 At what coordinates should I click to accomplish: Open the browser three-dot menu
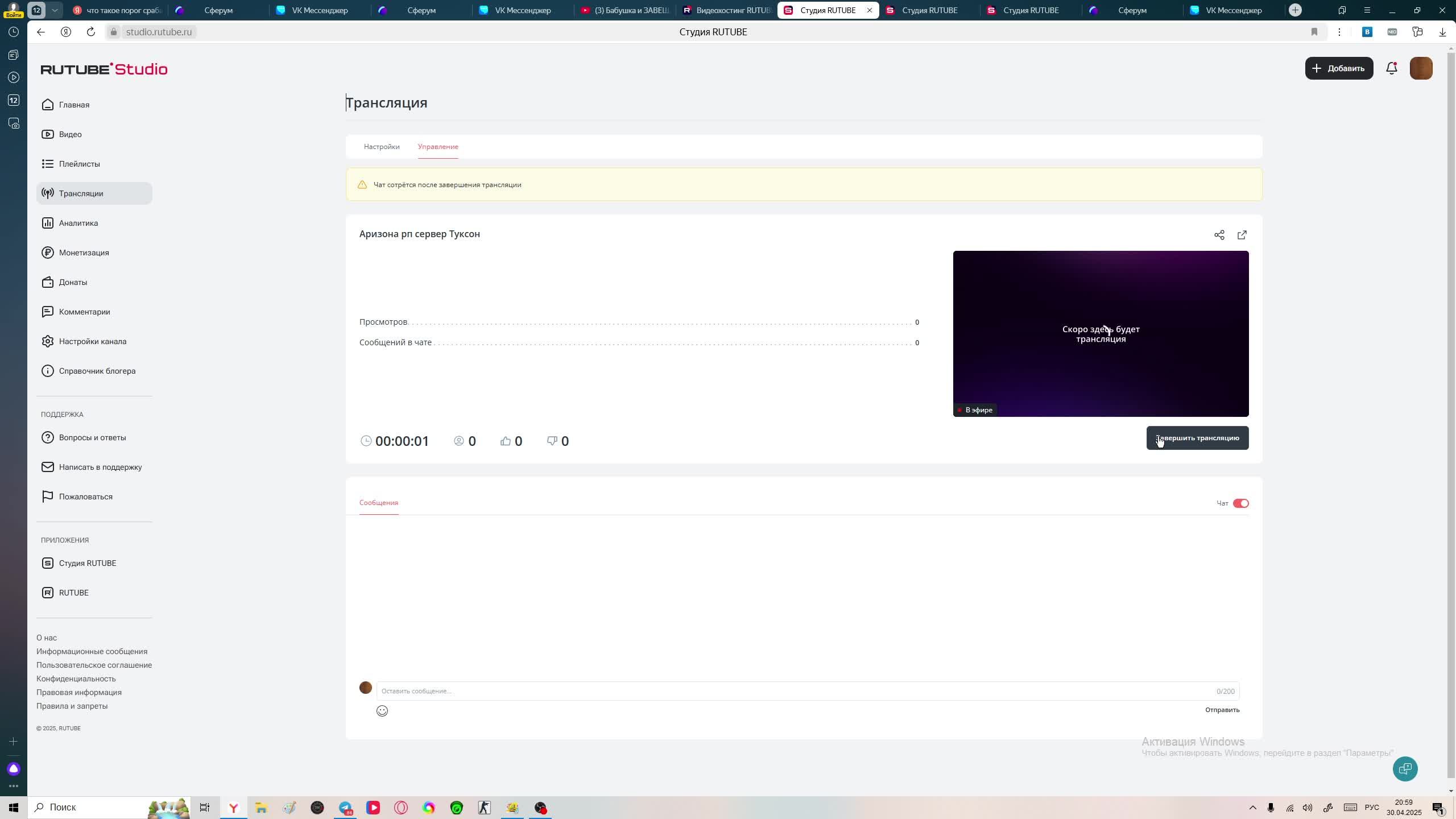coord(1339,32)
